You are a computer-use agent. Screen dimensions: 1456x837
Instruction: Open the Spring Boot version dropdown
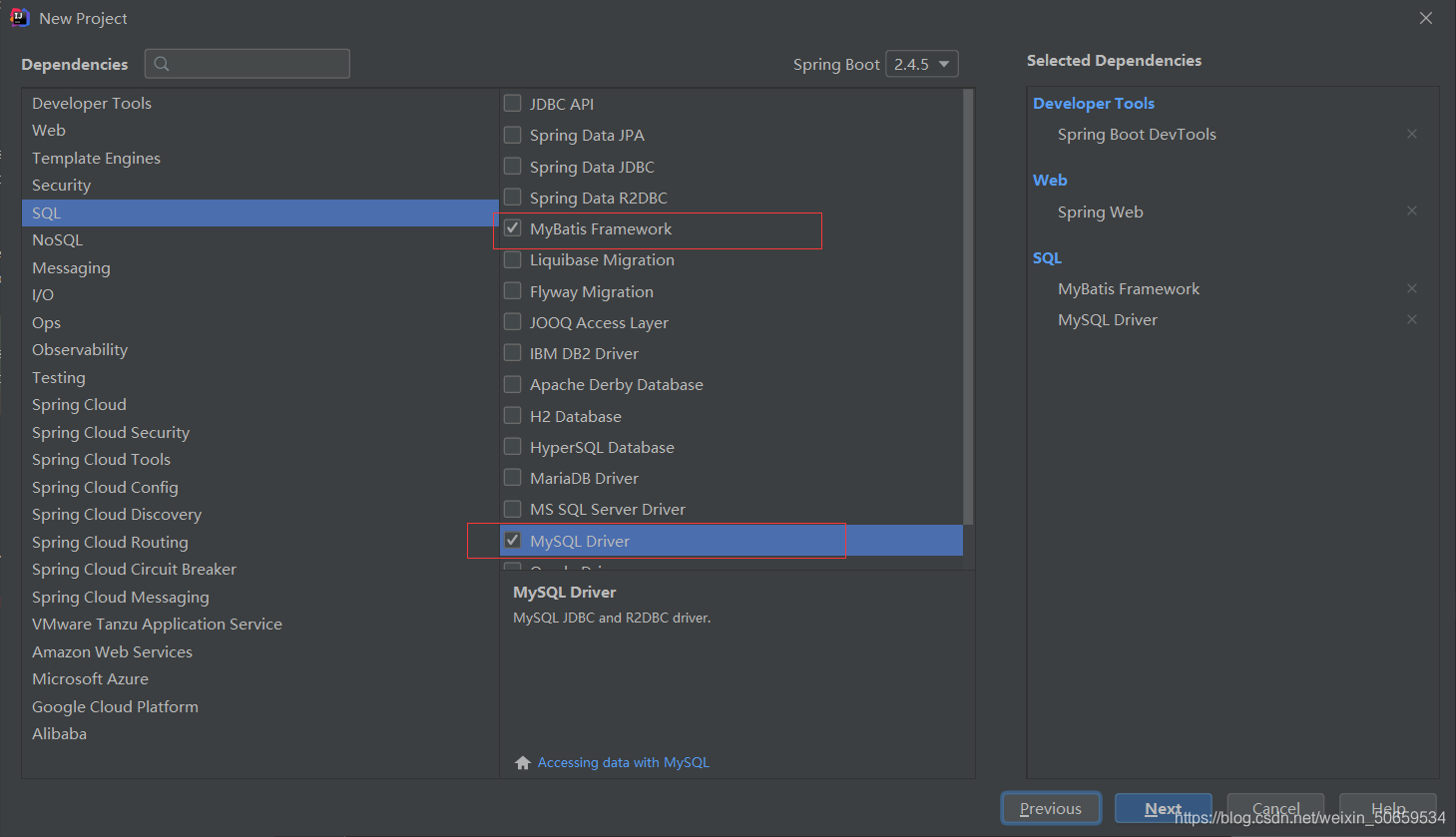pos(922,64)
